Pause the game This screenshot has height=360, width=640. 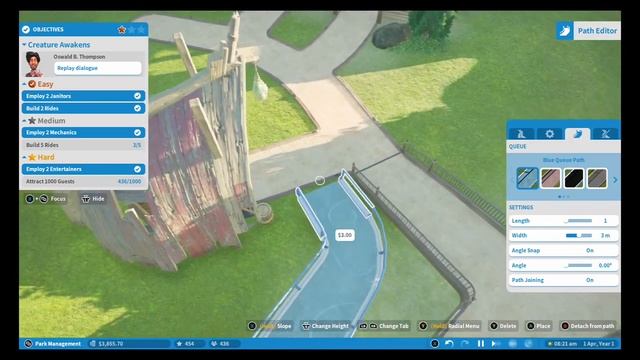pos(481,344)
